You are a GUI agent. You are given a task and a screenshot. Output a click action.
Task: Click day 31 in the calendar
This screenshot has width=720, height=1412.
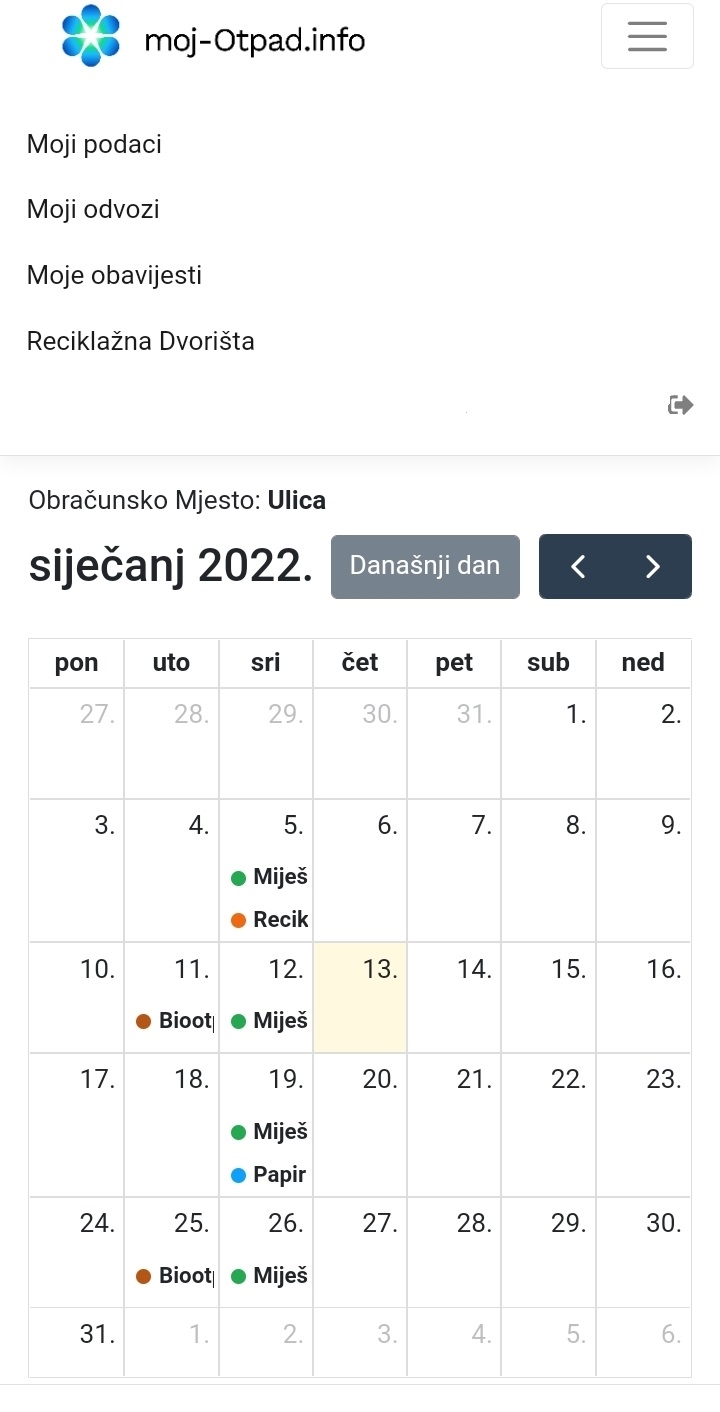click(96, 1334)
